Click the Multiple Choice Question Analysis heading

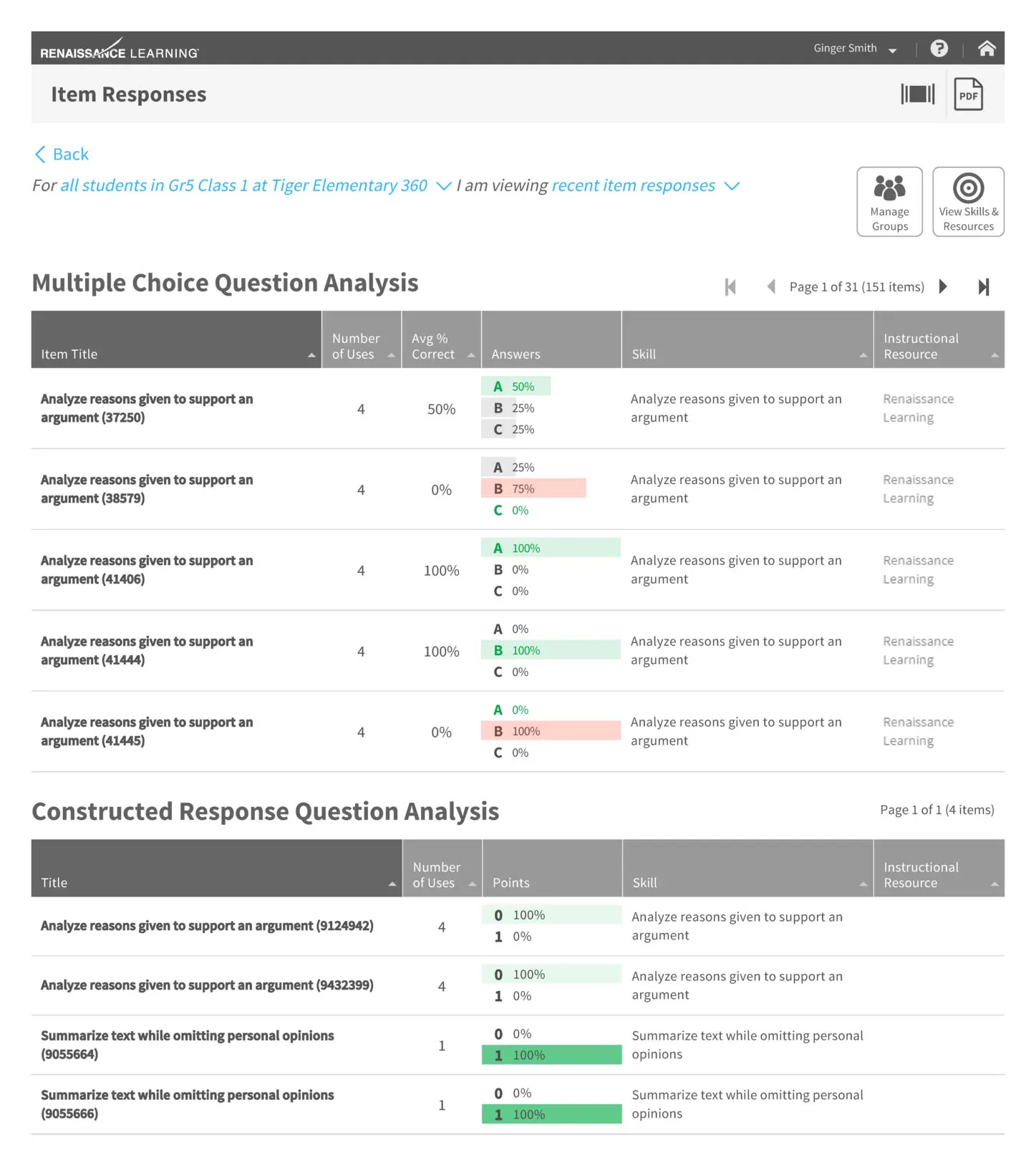coord(225,283)
